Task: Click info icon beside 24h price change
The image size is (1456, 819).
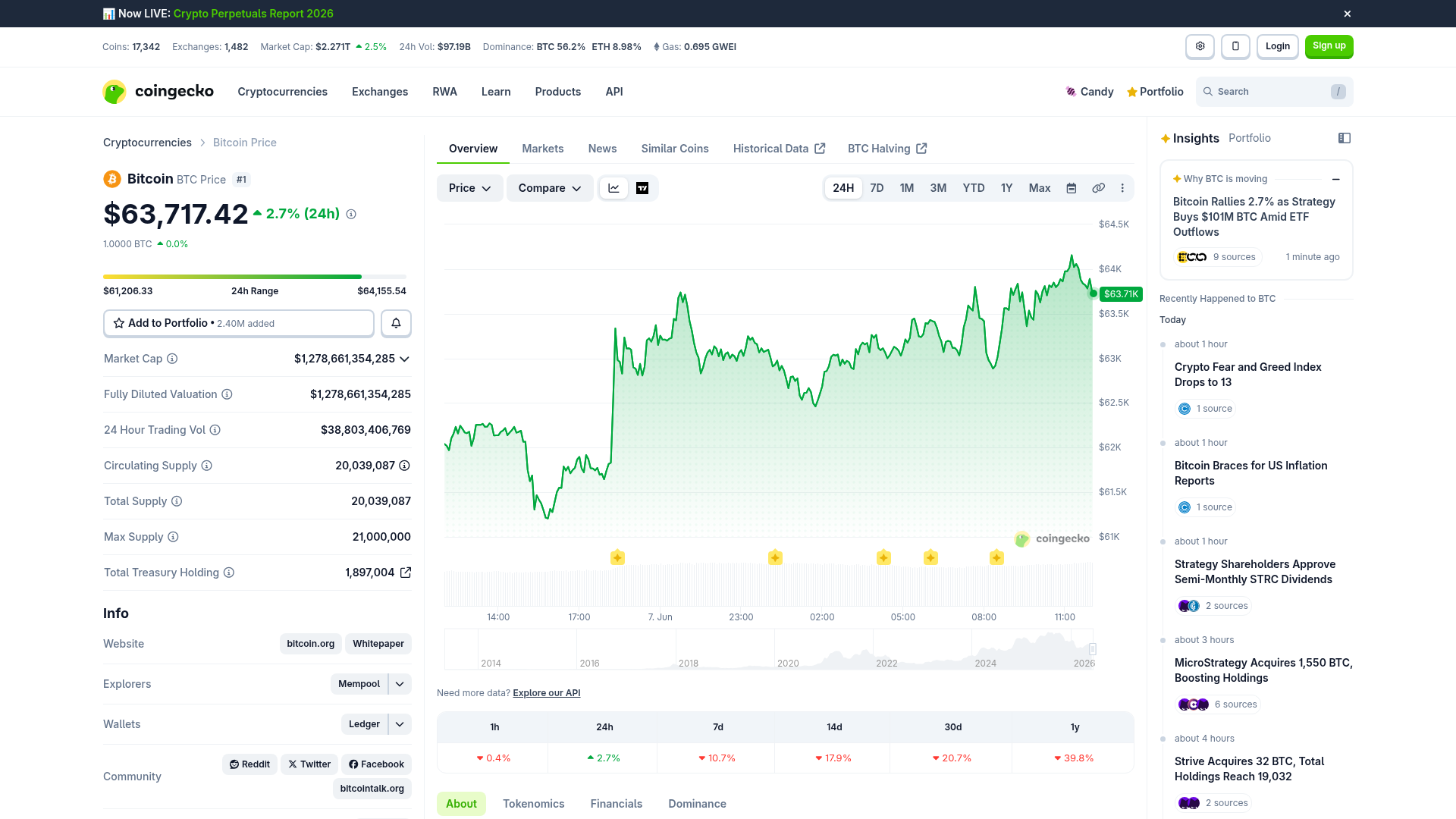Action: pos(351,215)
